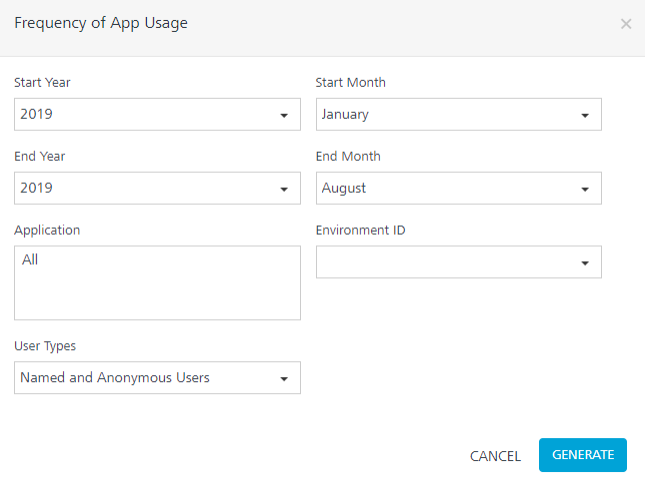Click the GENERATE button

coord(582,455)
